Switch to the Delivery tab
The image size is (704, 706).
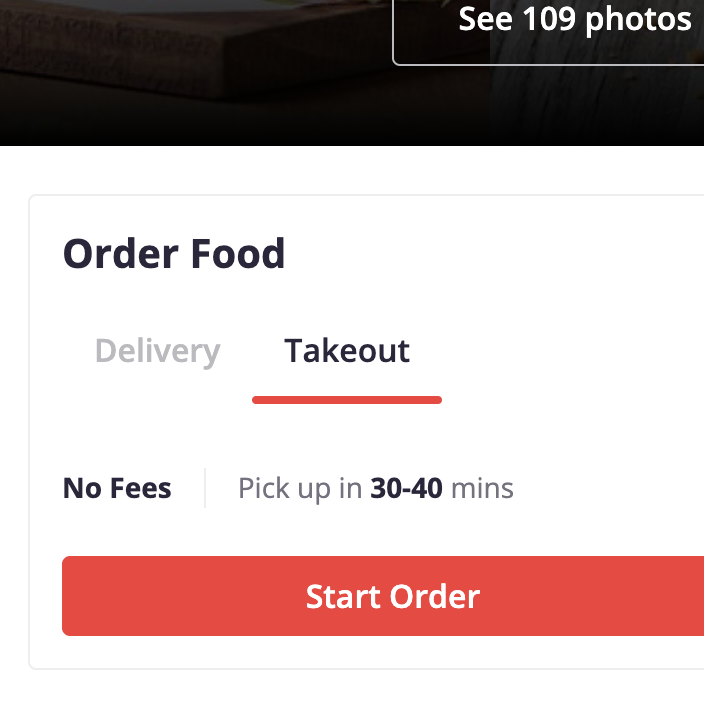click(x=158, y=351)
